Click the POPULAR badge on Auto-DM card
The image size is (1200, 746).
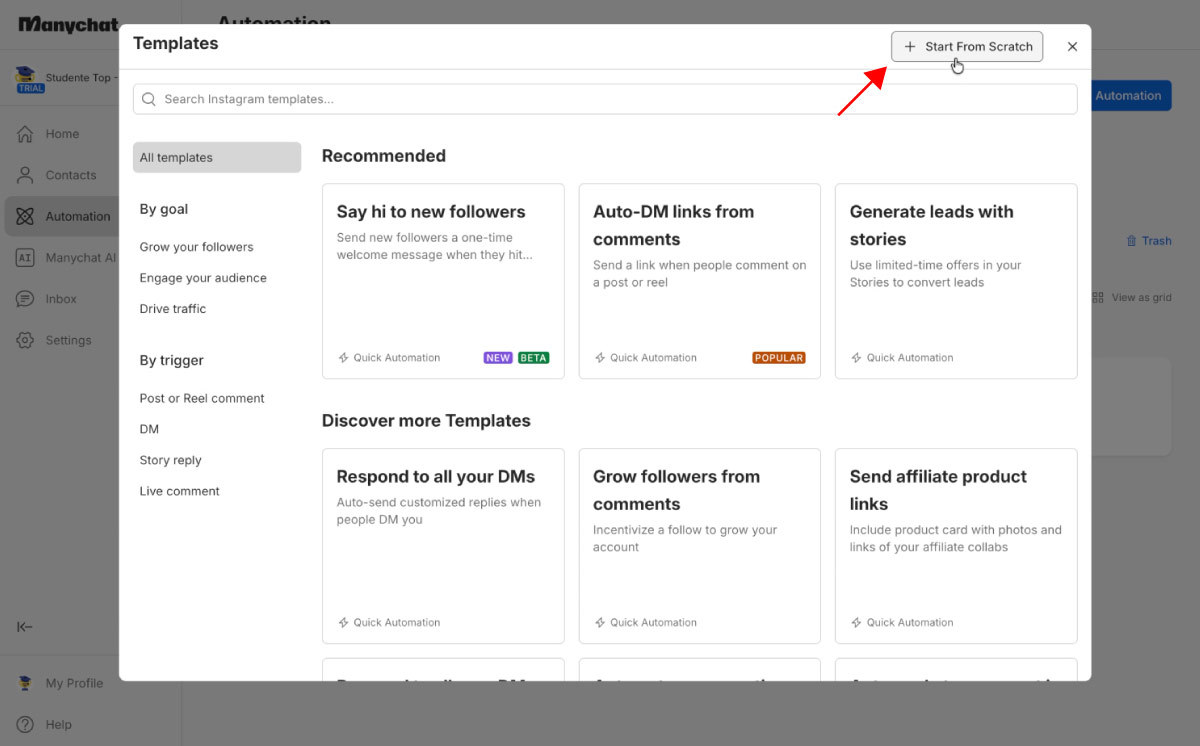(x=779, y=358)
